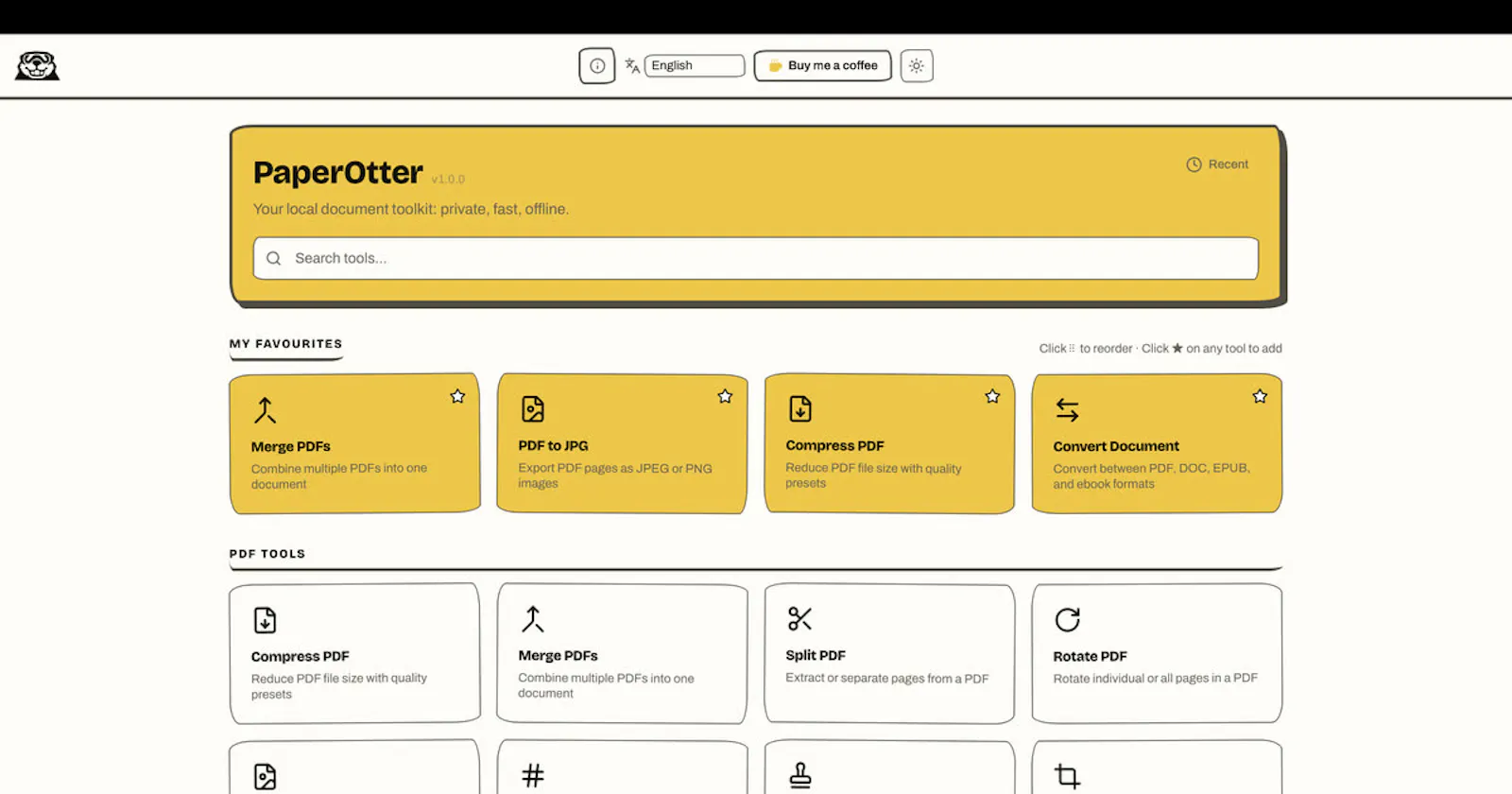The image size is (1512, 794).
Task: Click the MY FAVOURITES section heading
Action: click(286, 344)
